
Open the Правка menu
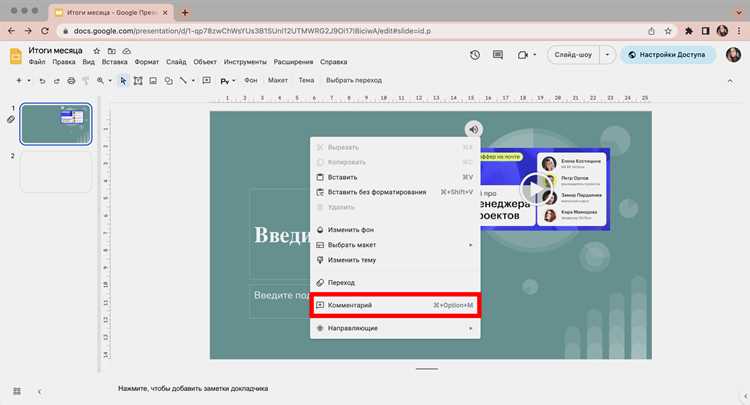64,62
